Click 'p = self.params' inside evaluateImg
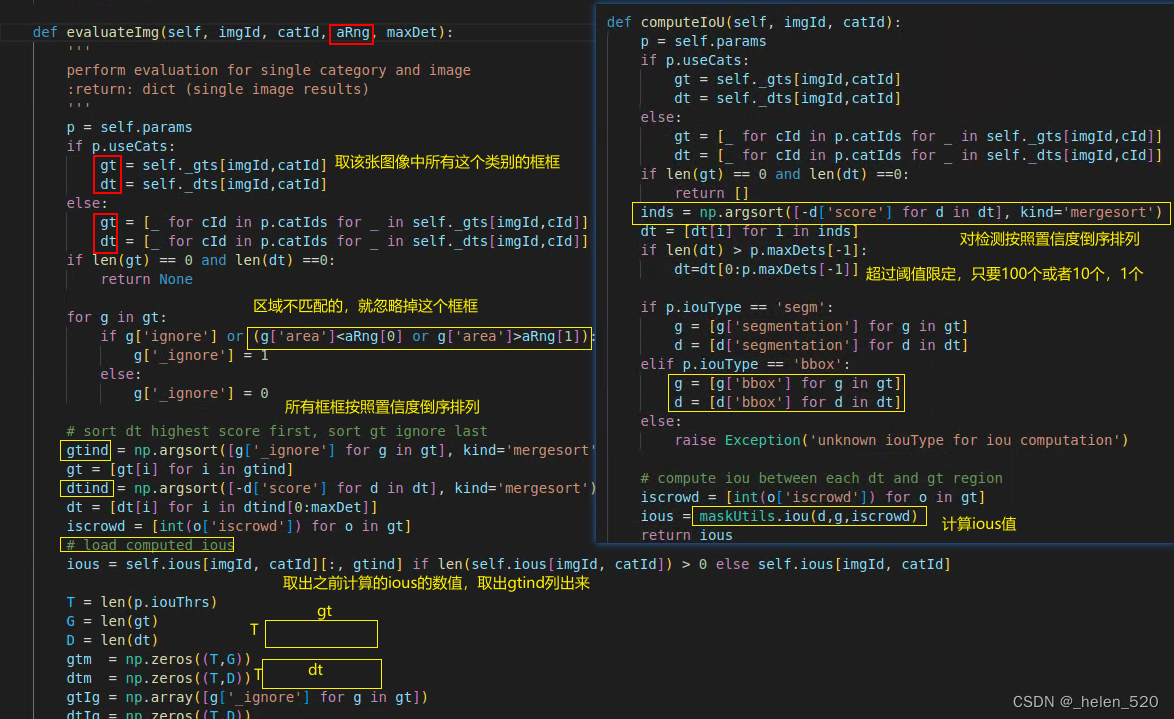 pos(130,127)
